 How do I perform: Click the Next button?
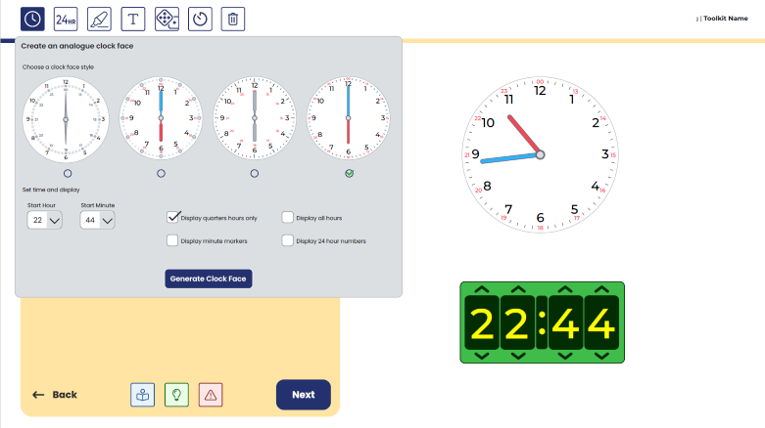pyautogui.click(x=303, y=395)
